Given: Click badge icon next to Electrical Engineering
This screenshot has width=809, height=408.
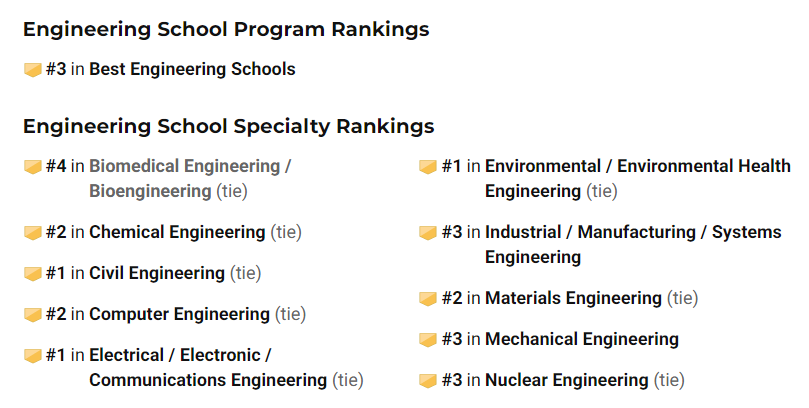Looking at the screenshot, I should coord(32,356).
